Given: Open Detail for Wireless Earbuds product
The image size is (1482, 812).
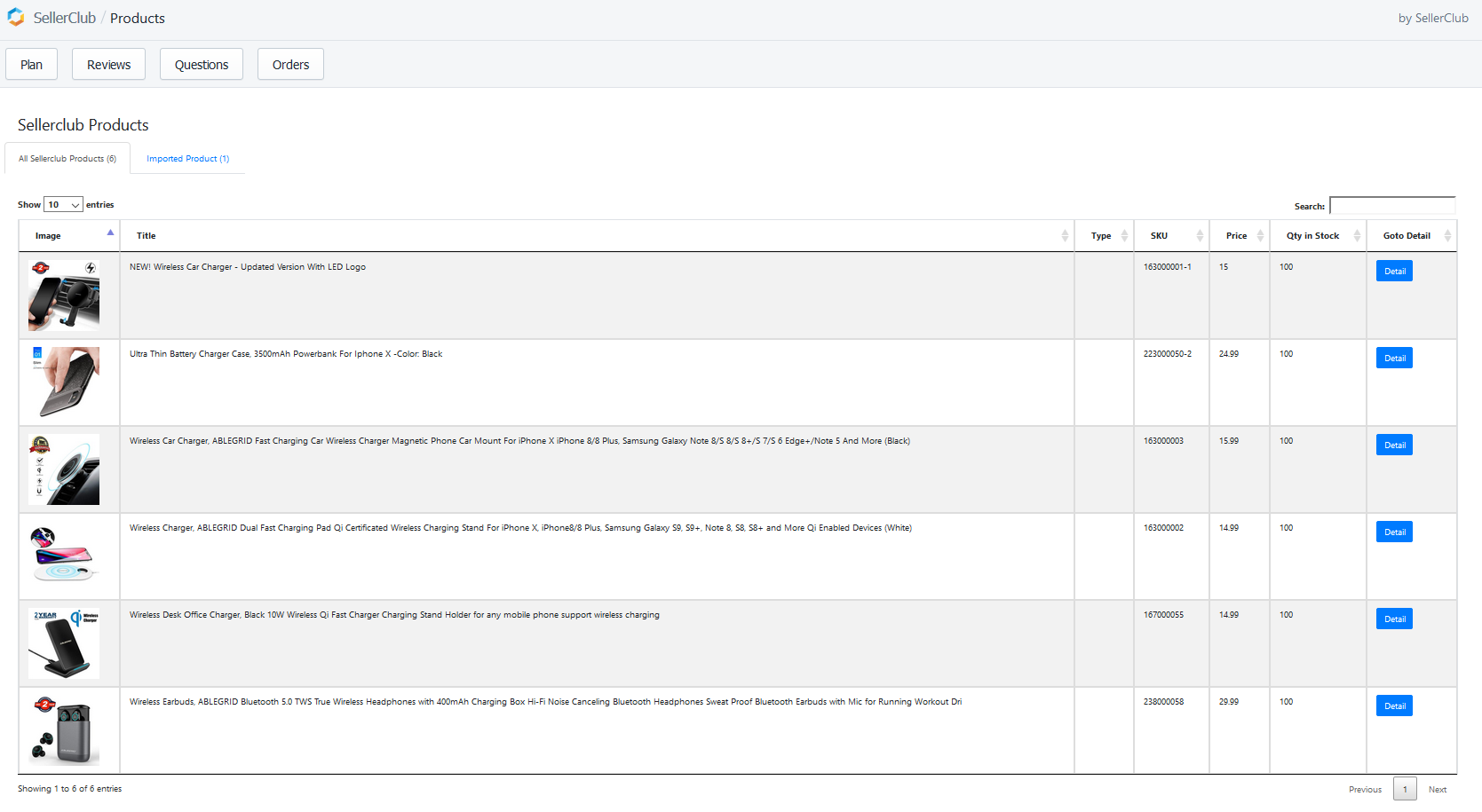Looking at the screenshot, I should (x=1394, y=706).
